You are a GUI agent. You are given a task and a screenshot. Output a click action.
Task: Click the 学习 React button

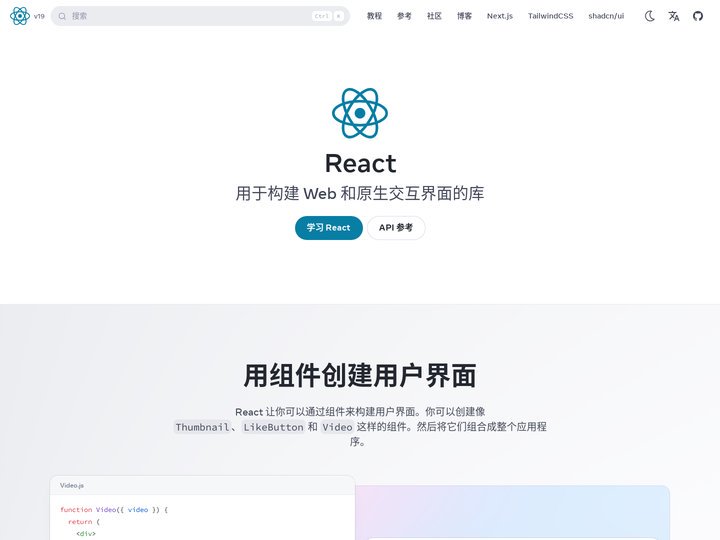tap(329, 228)
